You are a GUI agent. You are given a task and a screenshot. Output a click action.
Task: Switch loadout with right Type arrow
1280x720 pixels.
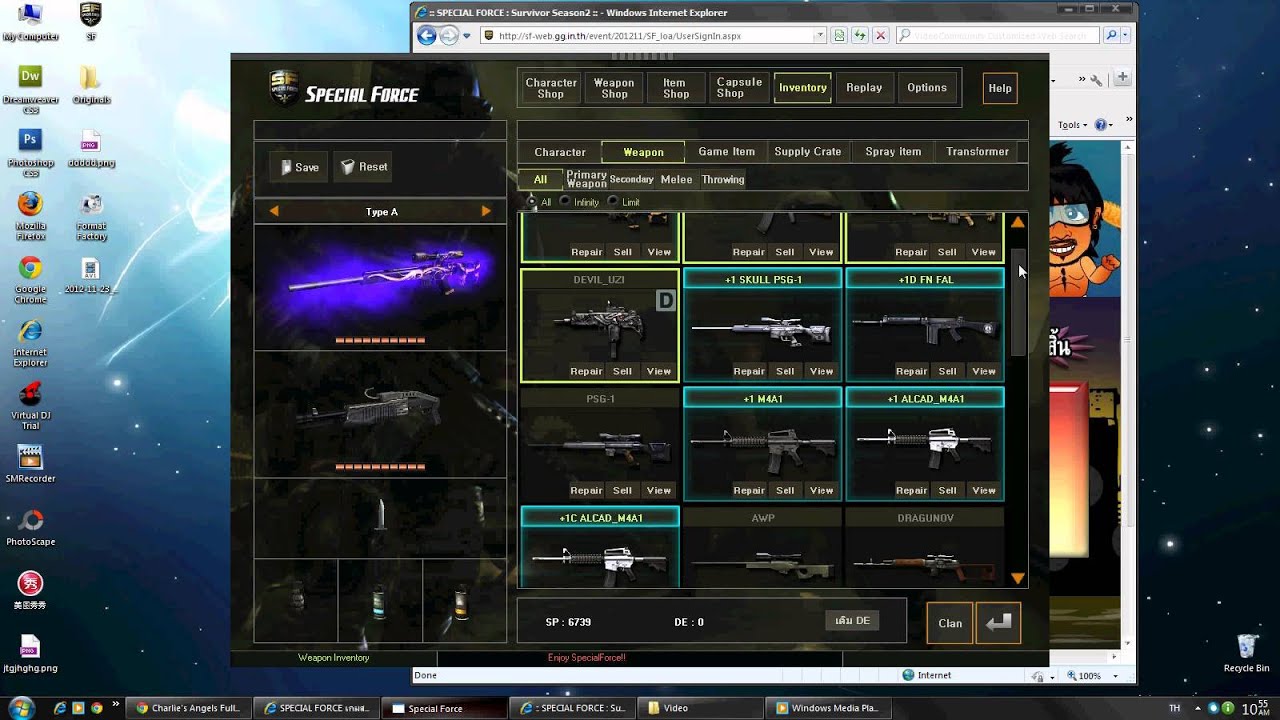(x=486, y=211)
